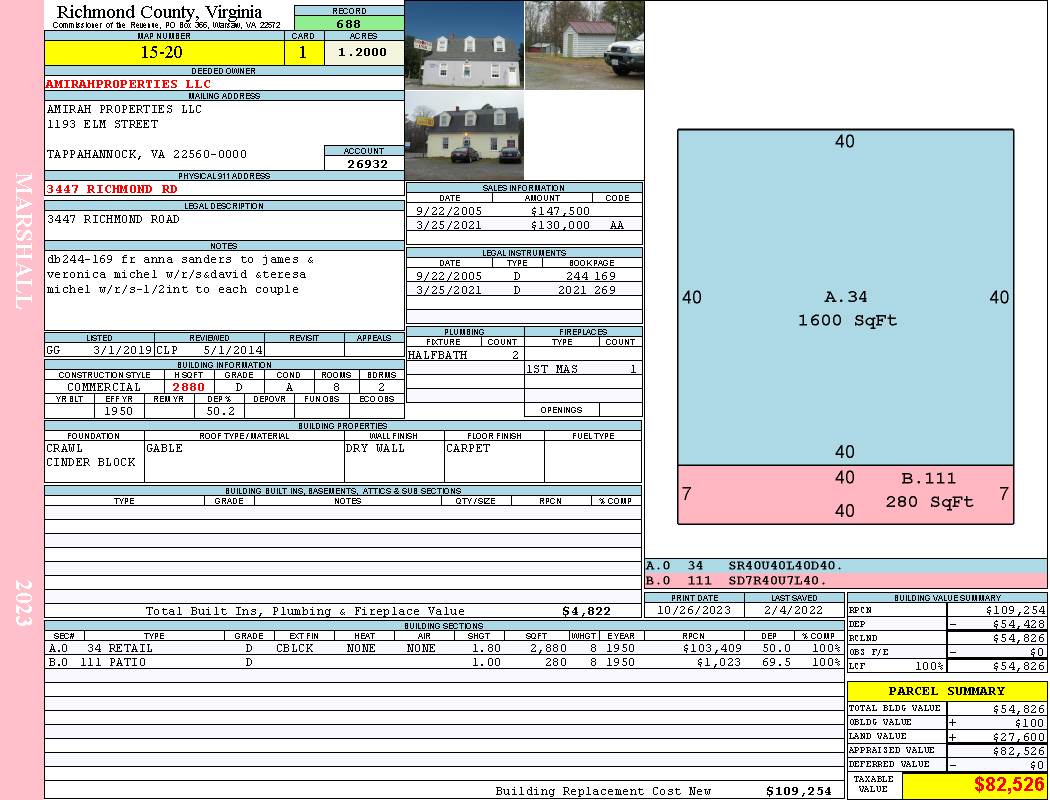Click the reviewed date 5/1/2014
The width and height of the screenshot is (1050, 800).
[x=233, y=350]
